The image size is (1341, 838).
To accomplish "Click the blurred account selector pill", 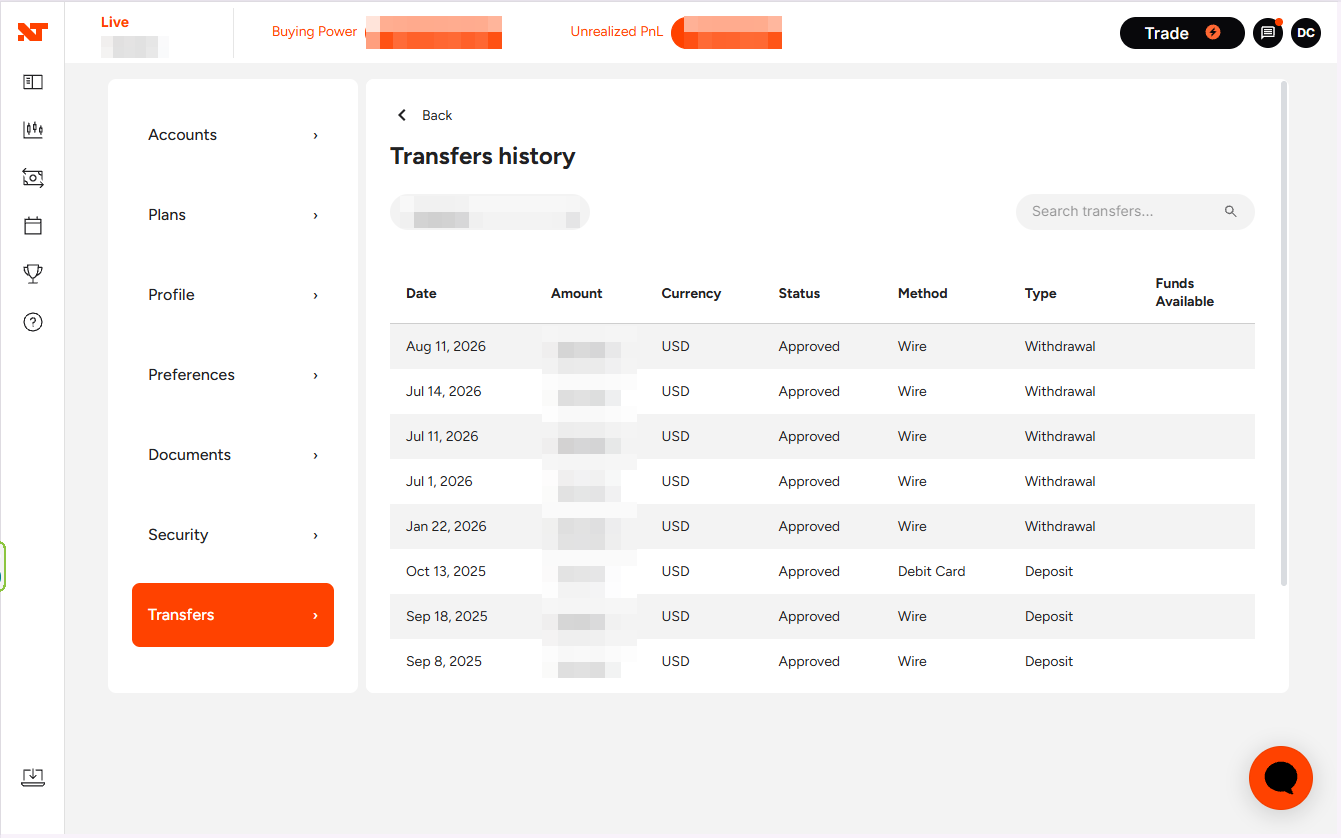I will coord(490,212).
